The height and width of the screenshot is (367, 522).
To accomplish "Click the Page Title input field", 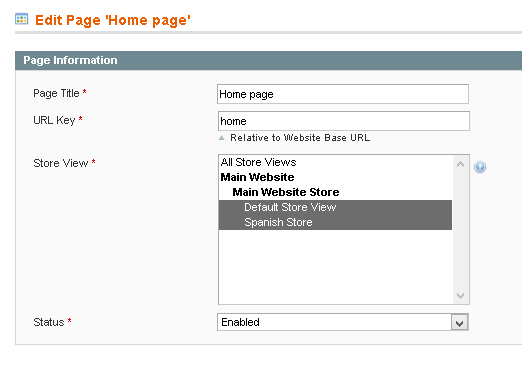I will tap(343, 94).
